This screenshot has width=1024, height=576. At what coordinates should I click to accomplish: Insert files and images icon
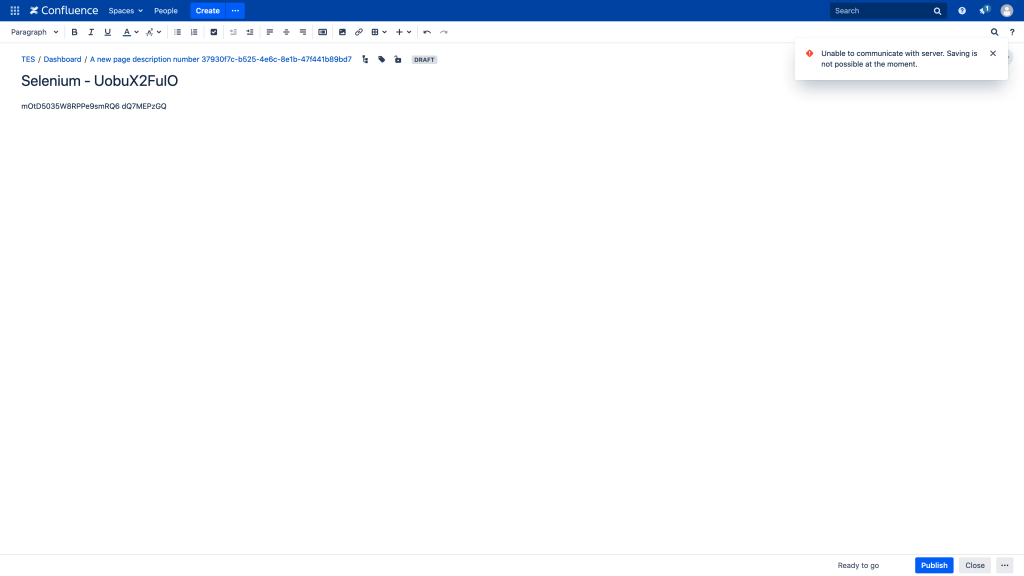[x=342, y=32]
